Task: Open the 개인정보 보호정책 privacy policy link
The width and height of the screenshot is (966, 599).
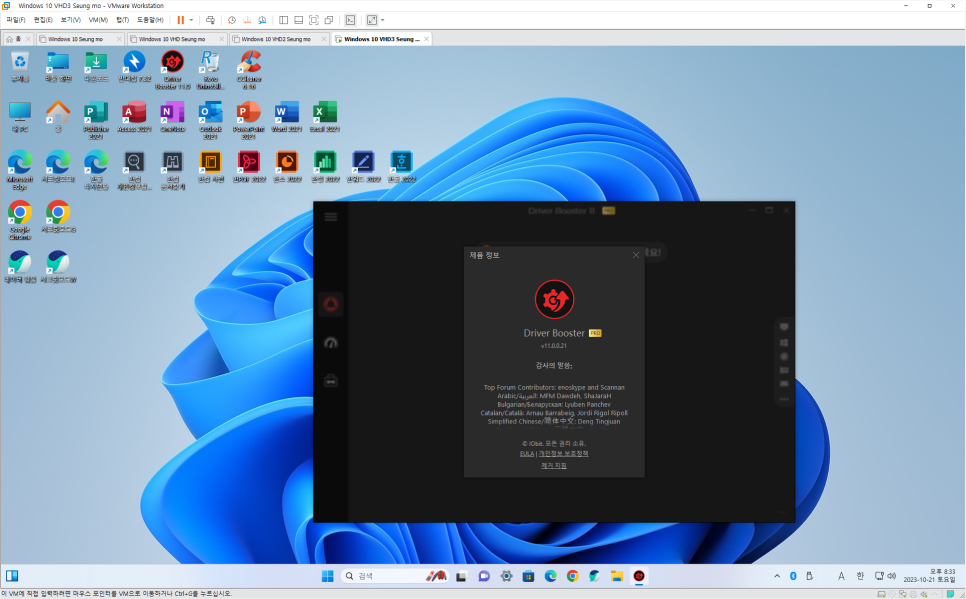Action: (564, 454)
